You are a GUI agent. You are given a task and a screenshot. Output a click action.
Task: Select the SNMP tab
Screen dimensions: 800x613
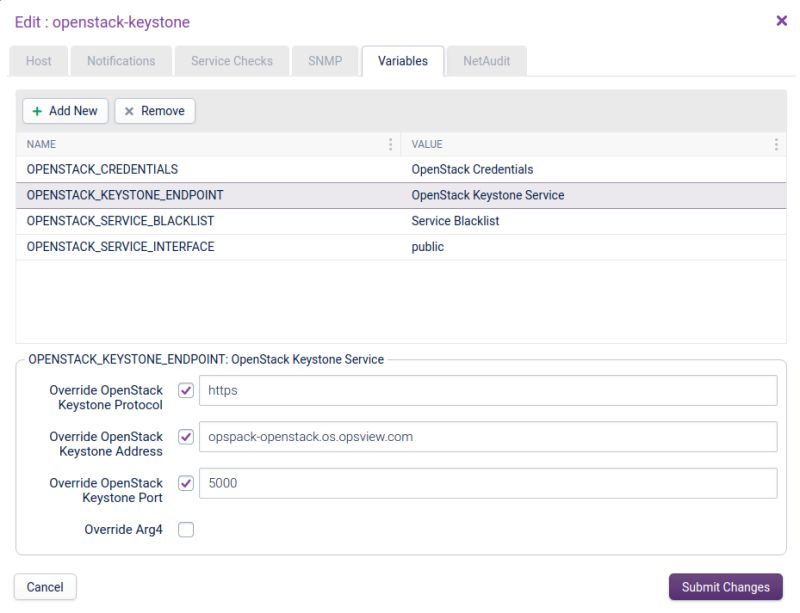(x=325, y=61)
